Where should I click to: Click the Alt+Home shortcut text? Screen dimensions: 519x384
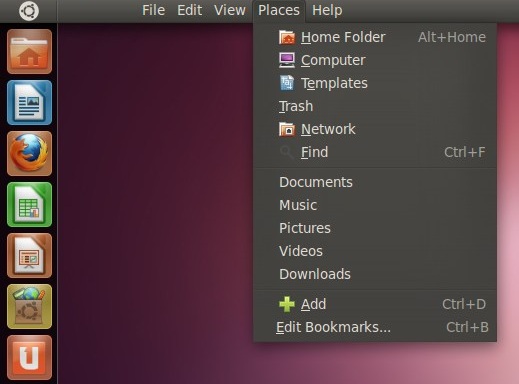pos(452,37)
